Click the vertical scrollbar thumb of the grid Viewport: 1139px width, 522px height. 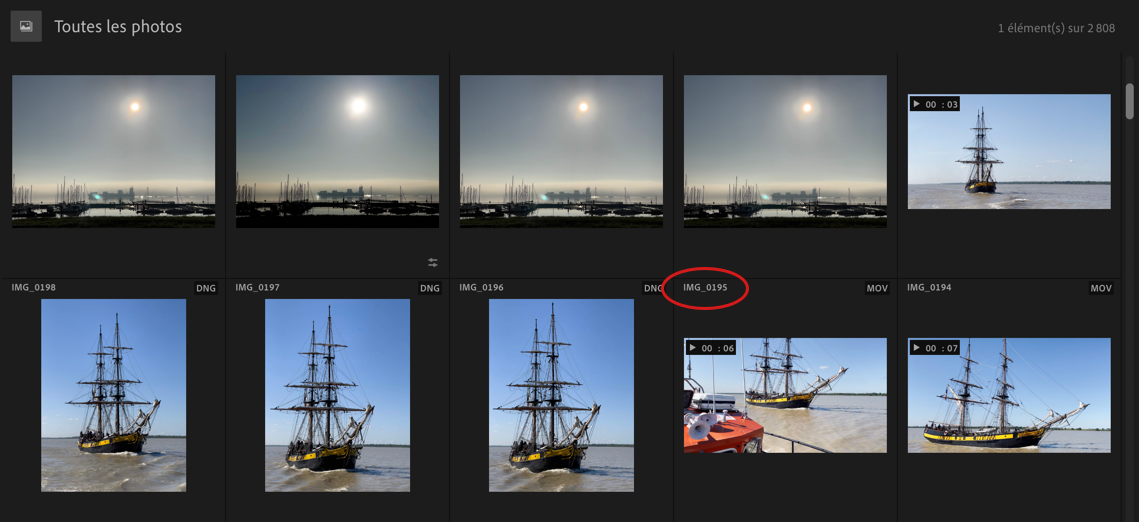[1130, 101]
